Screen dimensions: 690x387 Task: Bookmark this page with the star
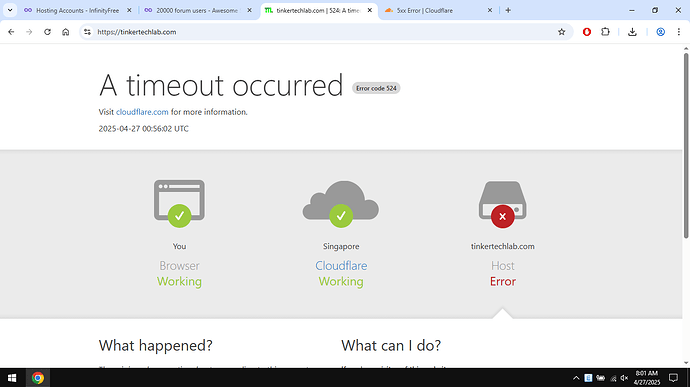tap(562, 32)
